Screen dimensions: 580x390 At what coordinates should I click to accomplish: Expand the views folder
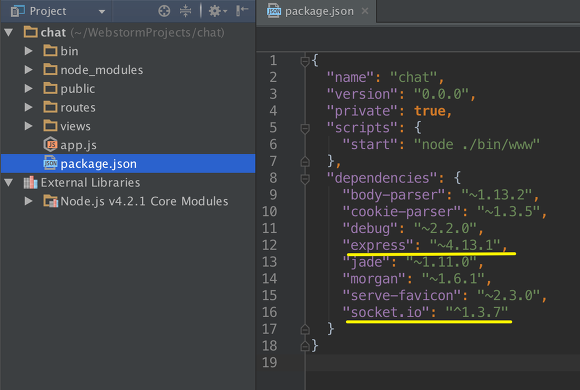pos(28,126)
